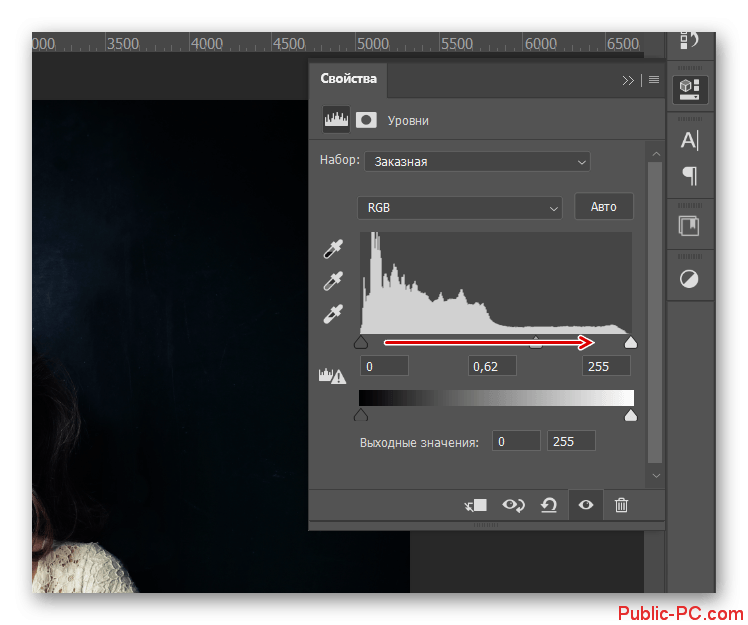Click the Авто button
The height and width of the screenshot is (625, 748).
(x=603, y=207)
